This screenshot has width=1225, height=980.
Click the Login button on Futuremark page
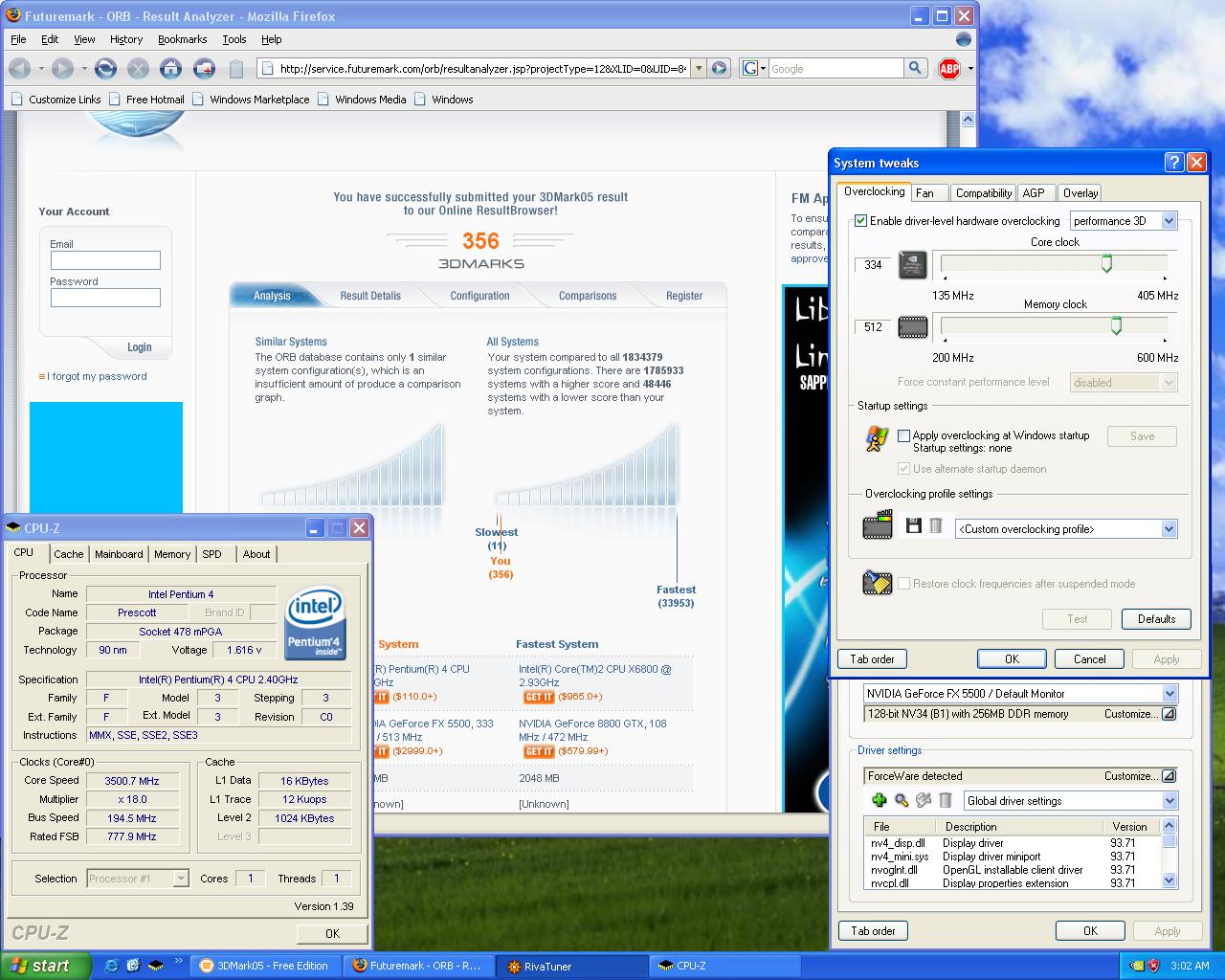tap(140, 347)
